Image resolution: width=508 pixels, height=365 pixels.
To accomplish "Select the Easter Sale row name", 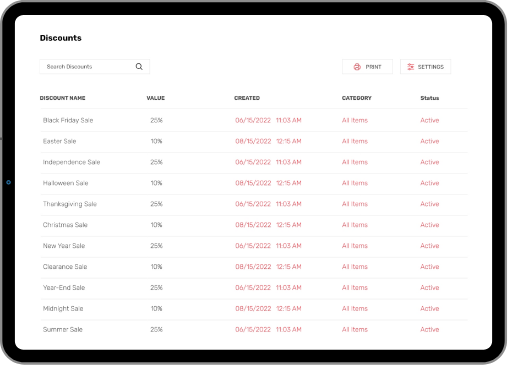I will [x=59, y=141].
